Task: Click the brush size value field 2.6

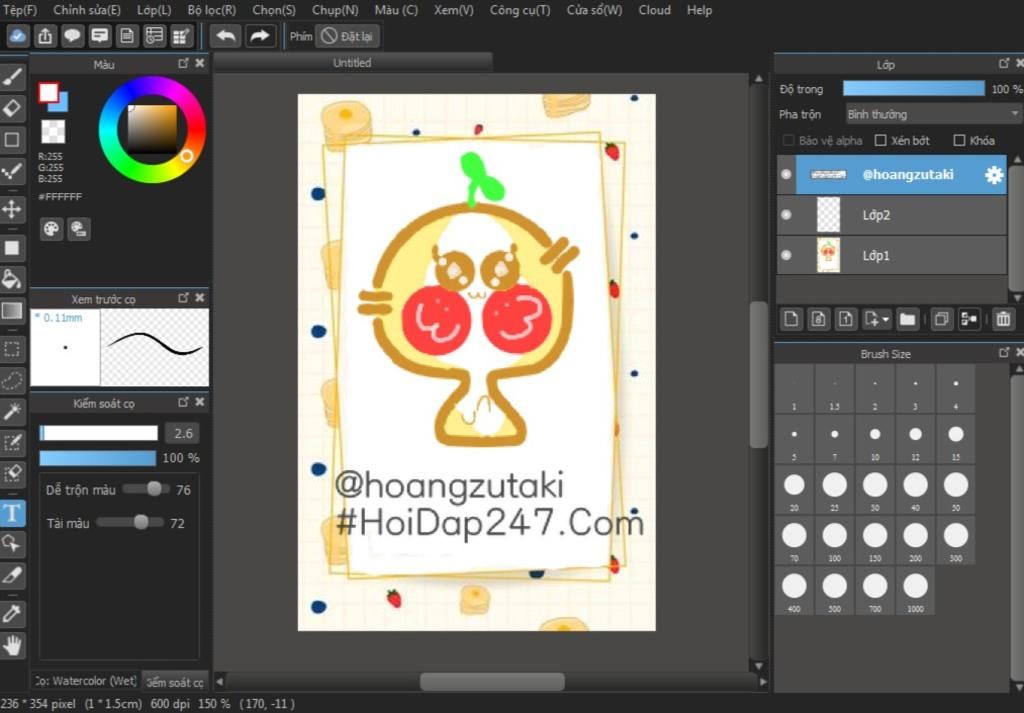Action: click(183, 433)
